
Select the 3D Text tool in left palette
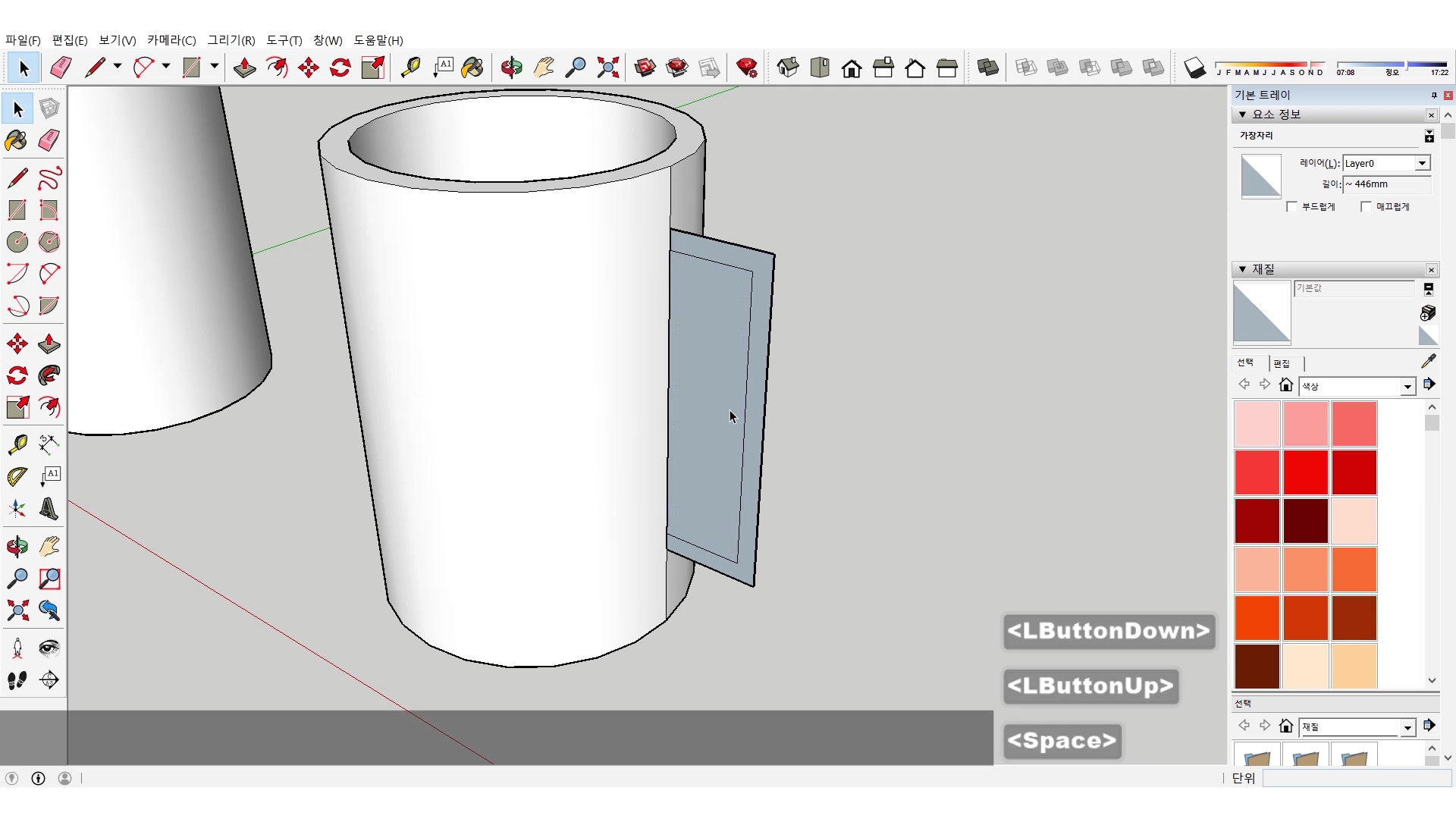click(49, 509)
